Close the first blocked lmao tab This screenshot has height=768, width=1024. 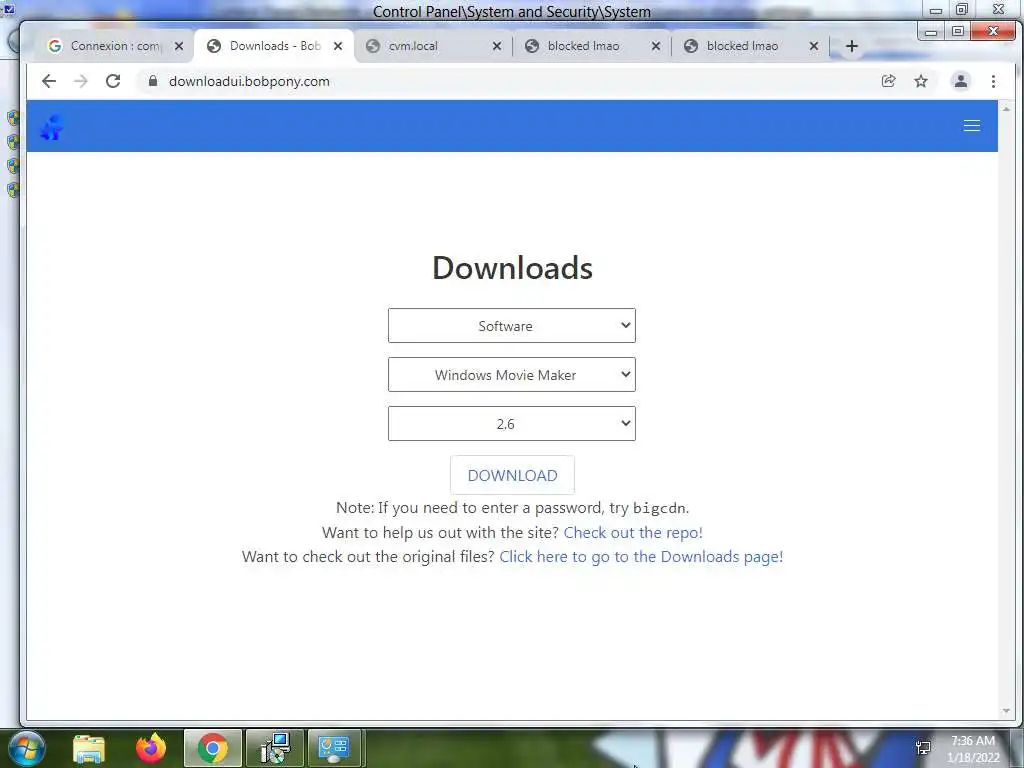656,46
